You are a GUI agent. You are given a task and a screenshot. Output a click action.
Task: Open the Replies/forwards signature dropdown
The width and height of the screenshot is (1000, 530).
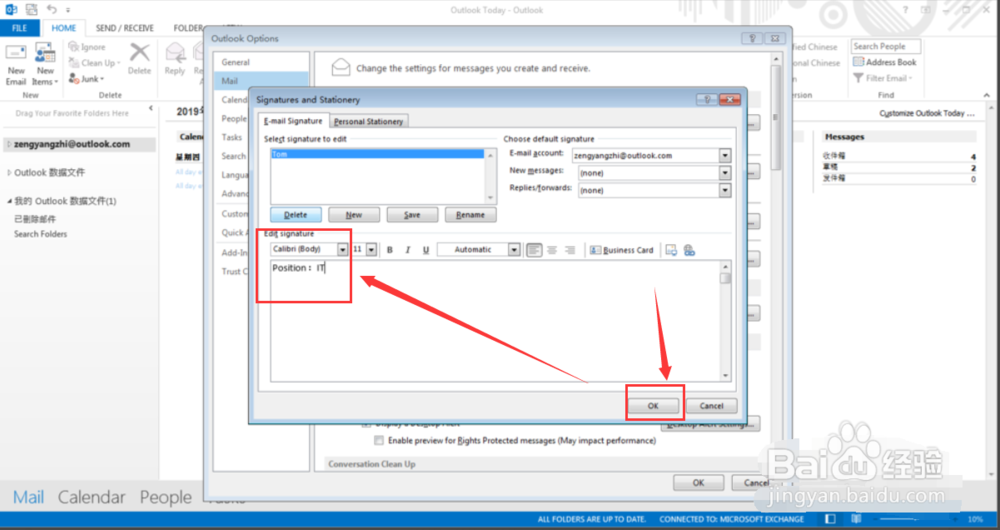coord(724,190)
